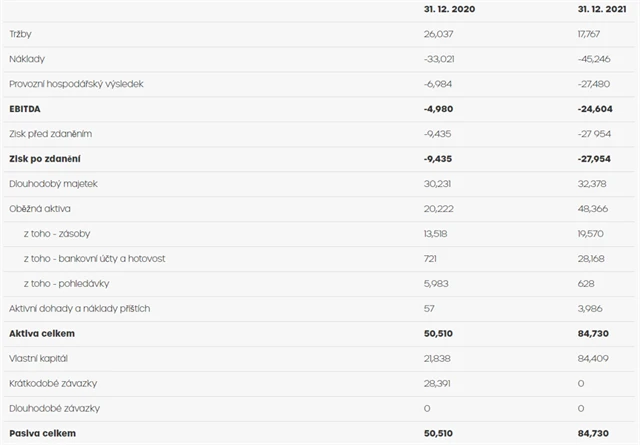Screen dimensions: 640x445
Task: Click the Aktiva celkem row label
Action: (x=42, y=334)
